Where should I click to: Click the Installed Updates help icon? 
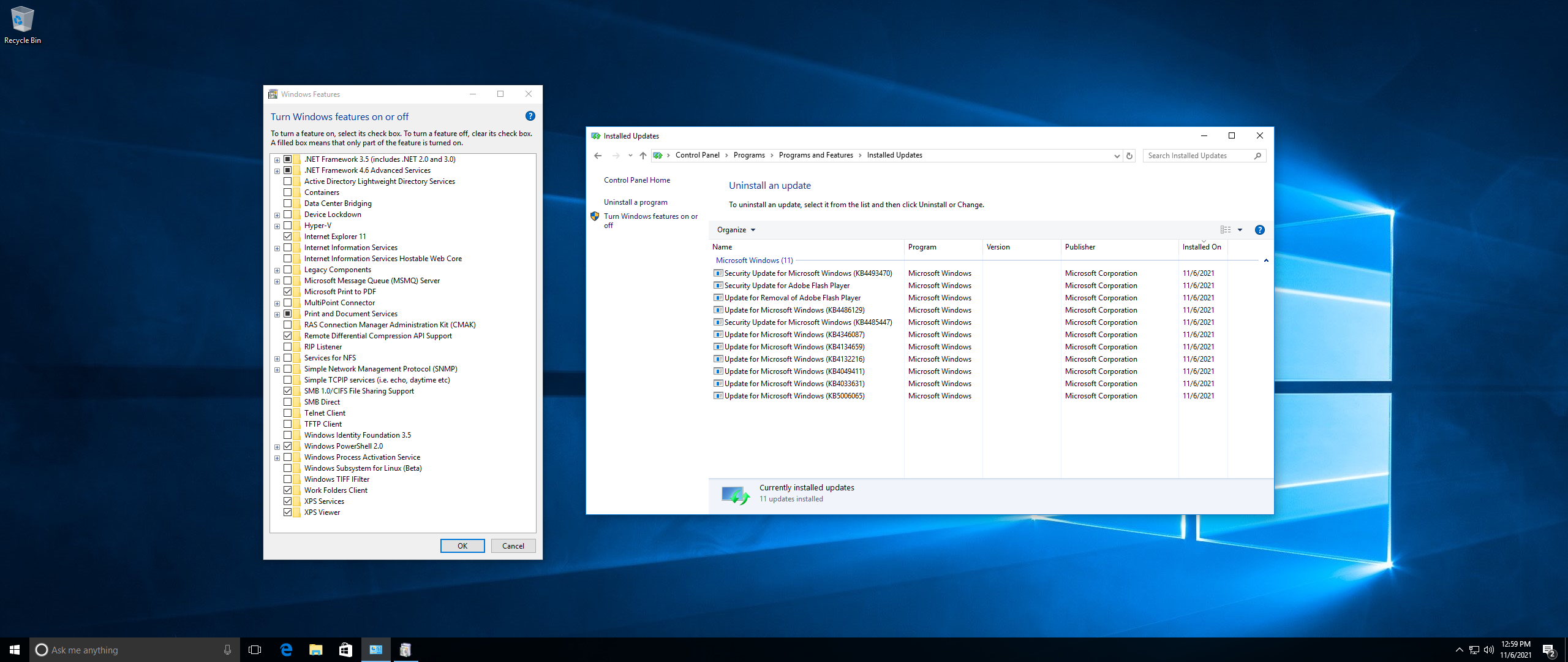[x=1259, y=230]
